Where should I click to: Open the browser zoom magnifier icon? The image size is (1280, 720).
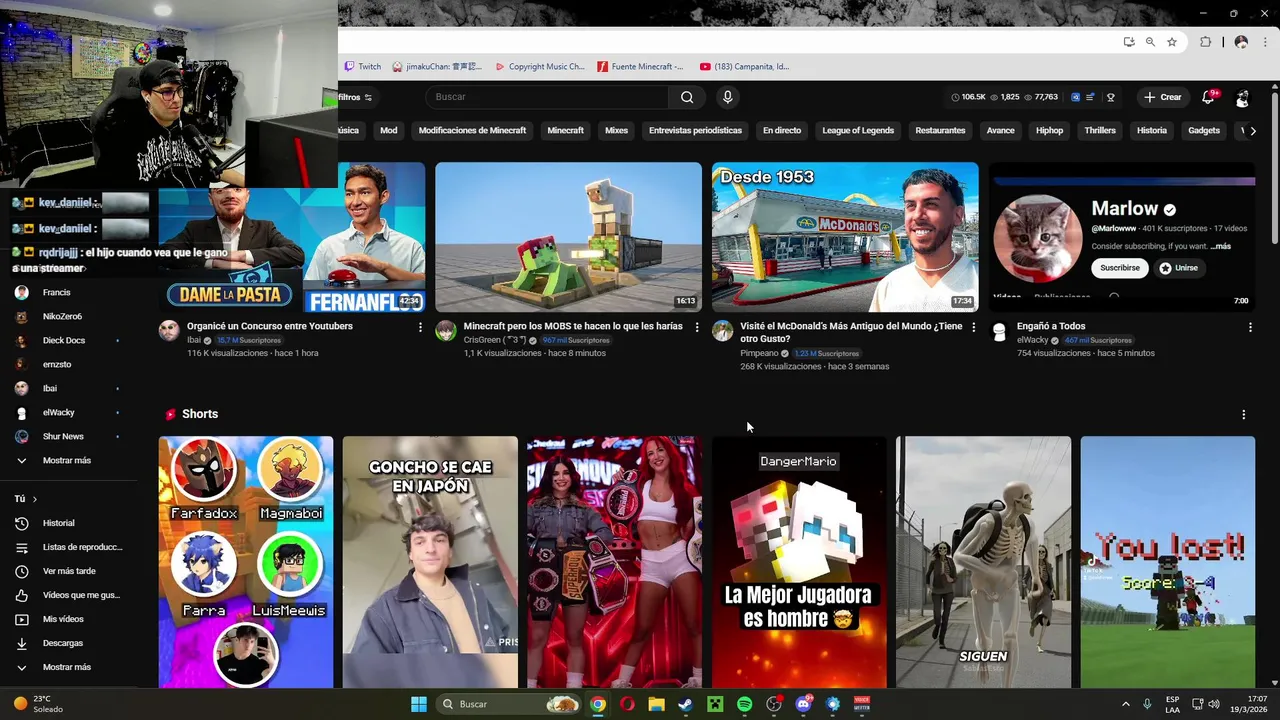(1150, 42)
